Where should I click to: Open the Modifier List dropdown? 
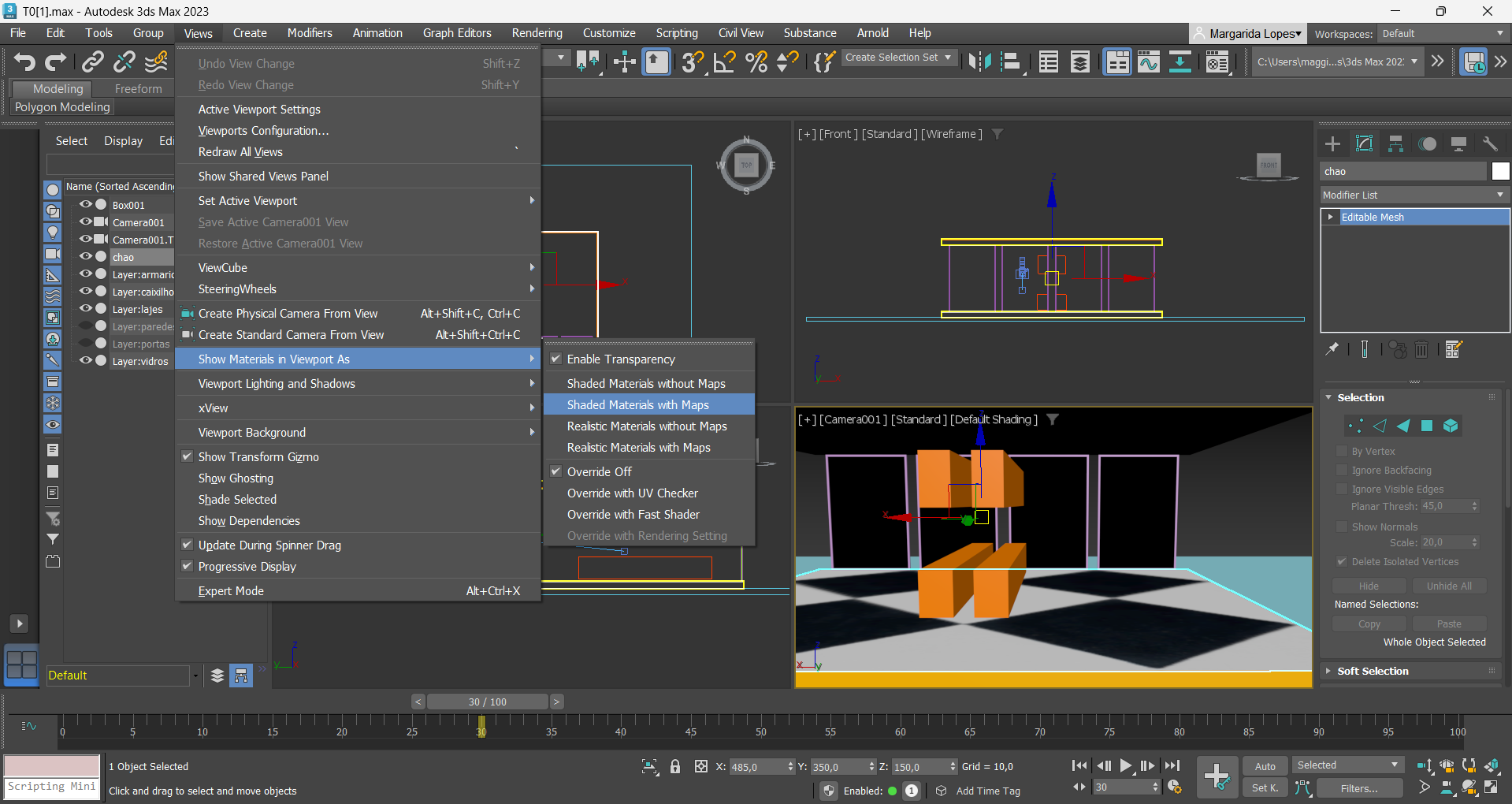coord(1414,195)
